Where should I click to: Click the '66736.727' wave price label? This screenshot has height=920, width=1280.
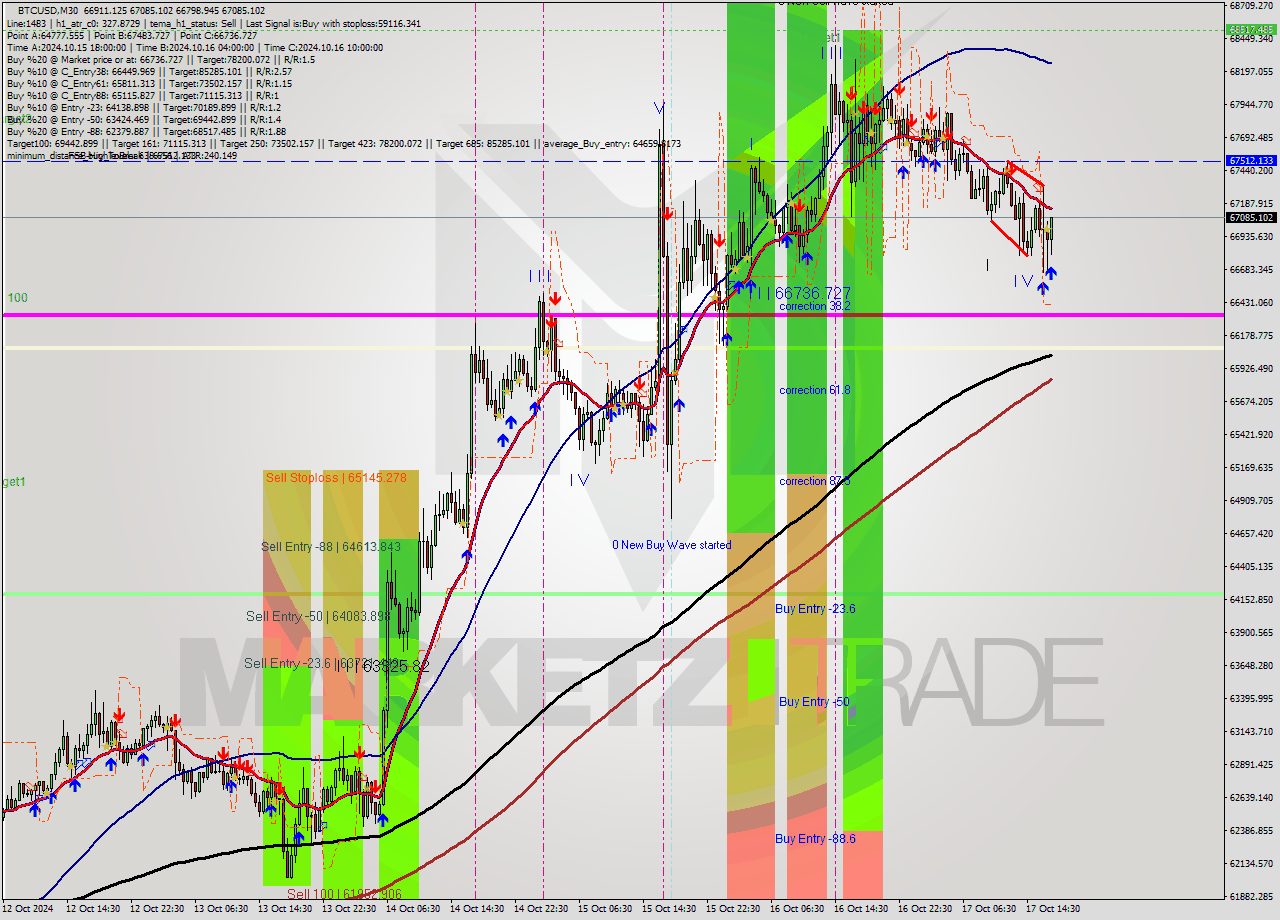point(813,293)
